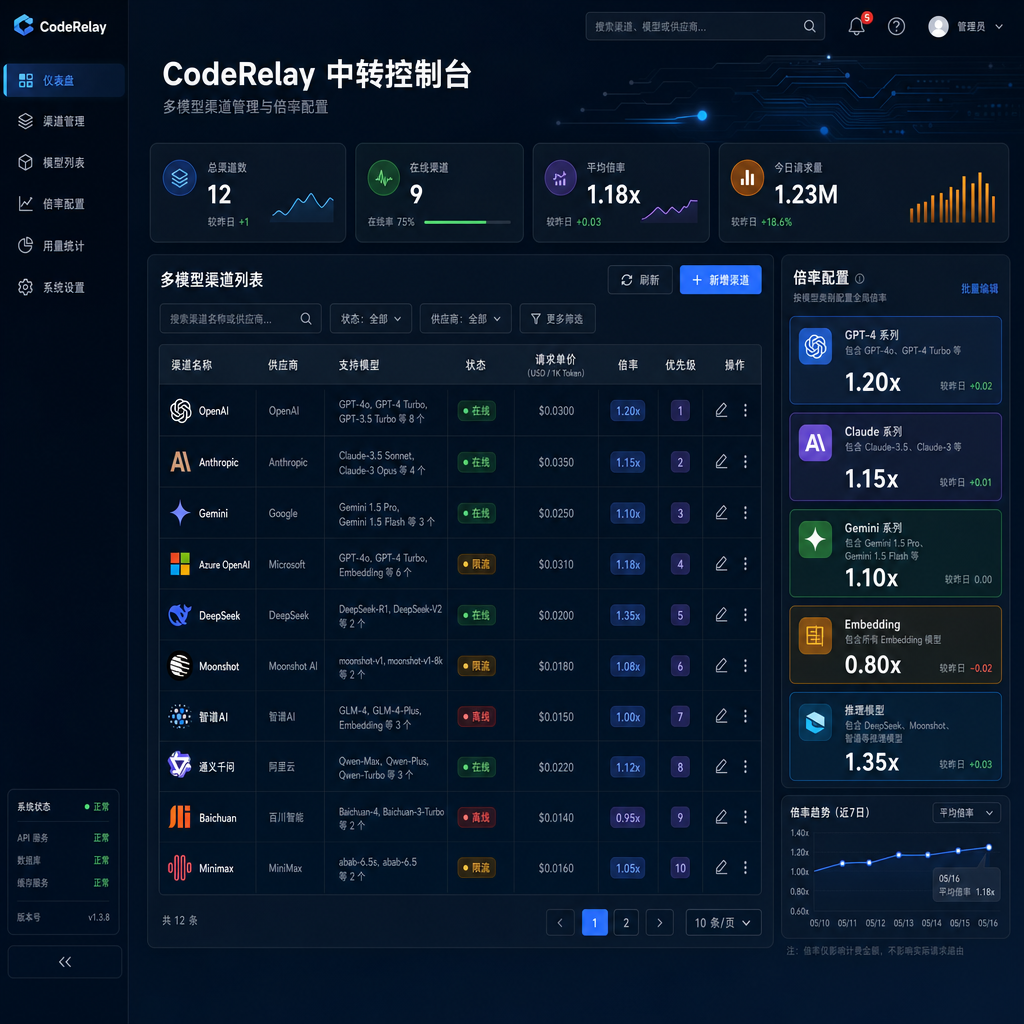Viewport: 1024px width, 1024px height.
Task: Click the 搜索渠道名称或供应商 input
Action: [240, 319]
